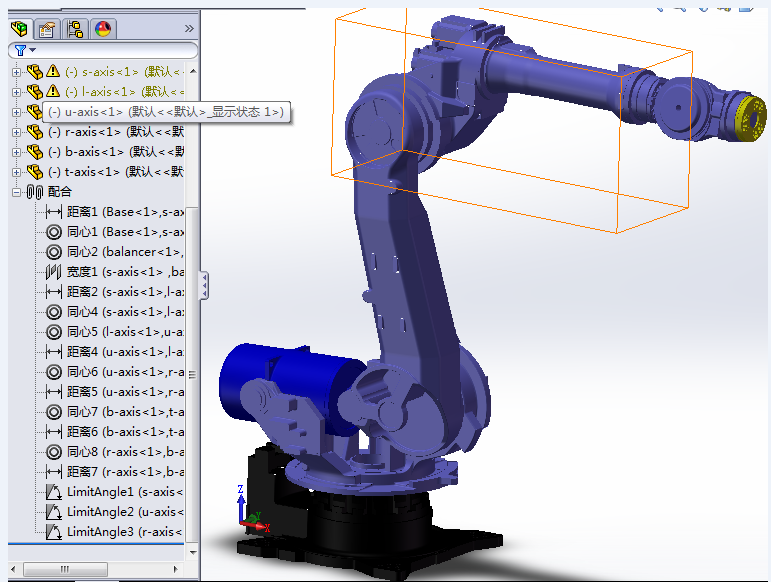The image size is (771, 582).
Task: Click the 同心4 concentric mate icon
Action: tap(54, 312)
